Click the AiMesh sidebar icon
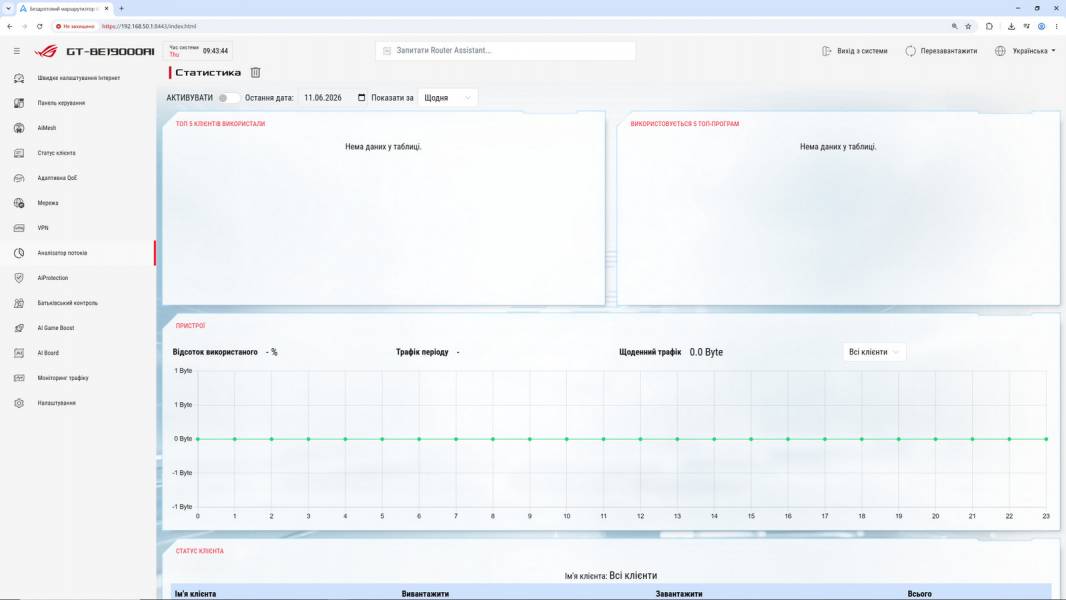This screenshot has height=600, width=1066. point(19,128)
